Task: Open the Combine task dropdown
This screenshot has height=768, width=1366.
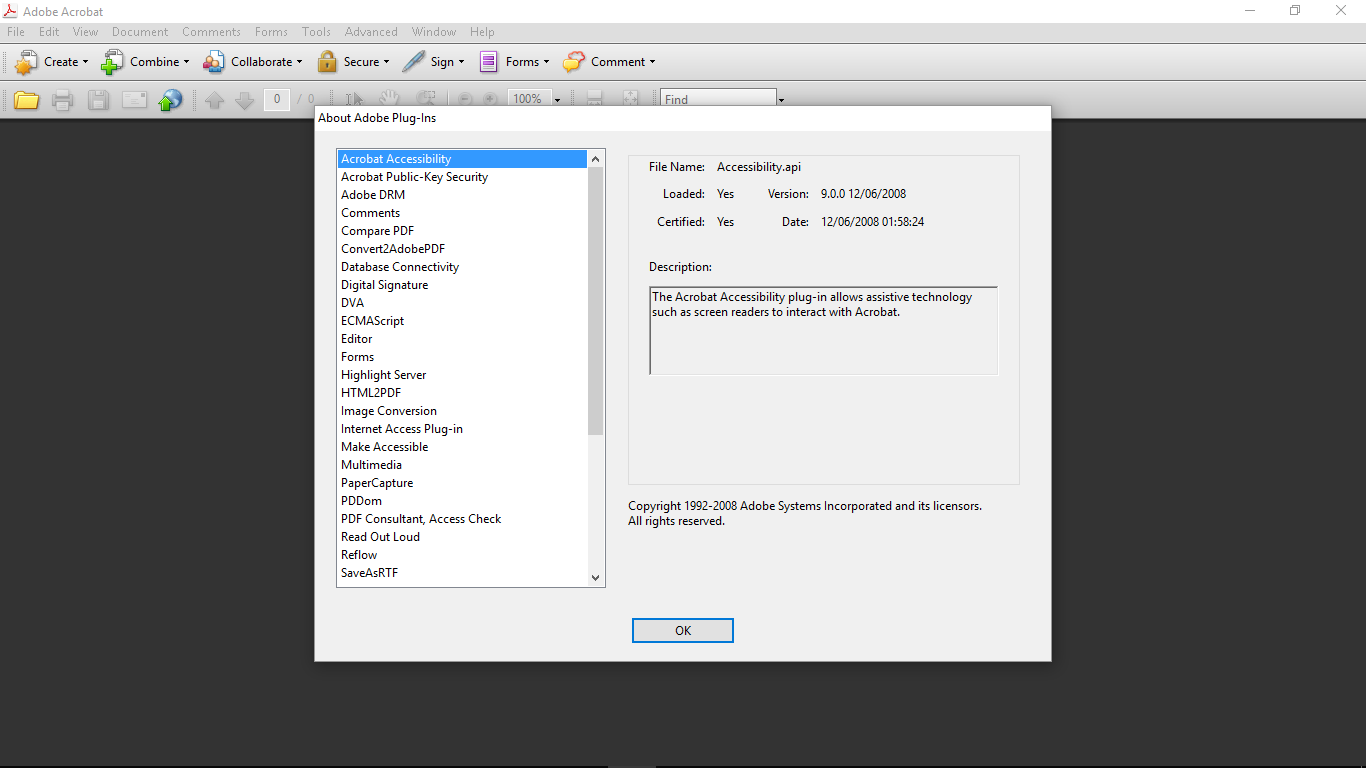Action: tap(145, 62)
